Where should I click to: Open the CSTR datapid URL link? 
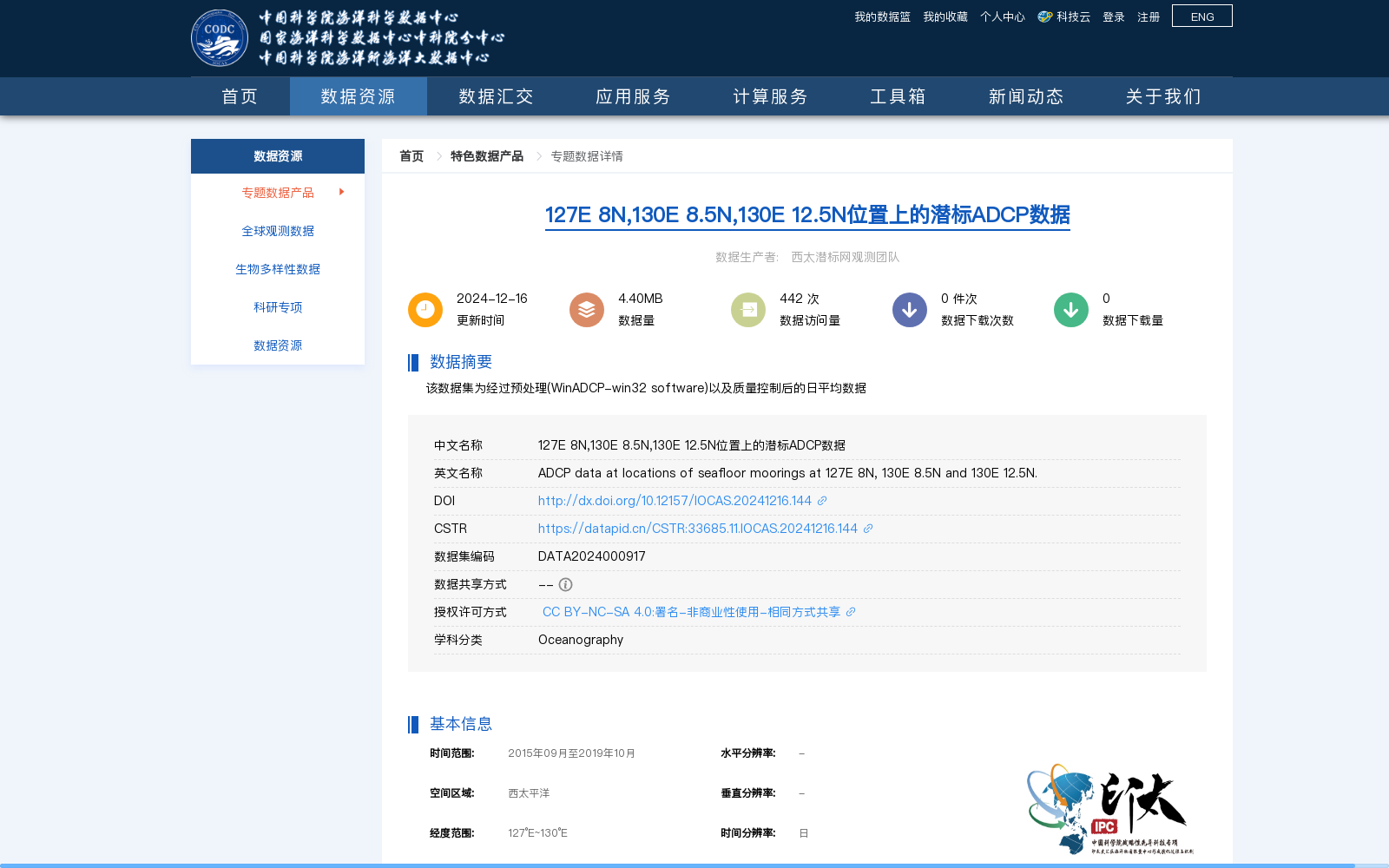pyautogui.click(x=698, y=529)
